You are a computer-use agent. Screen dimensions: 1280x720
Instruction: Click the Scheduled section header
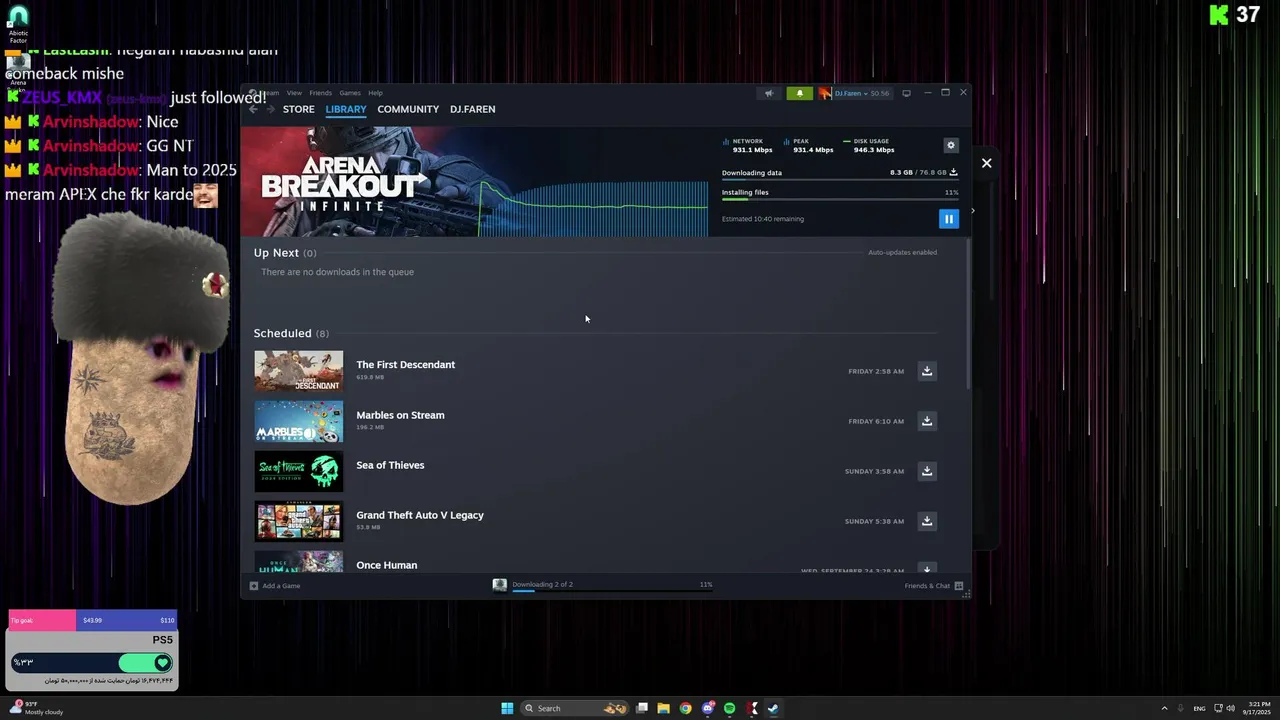pos(291,333)
